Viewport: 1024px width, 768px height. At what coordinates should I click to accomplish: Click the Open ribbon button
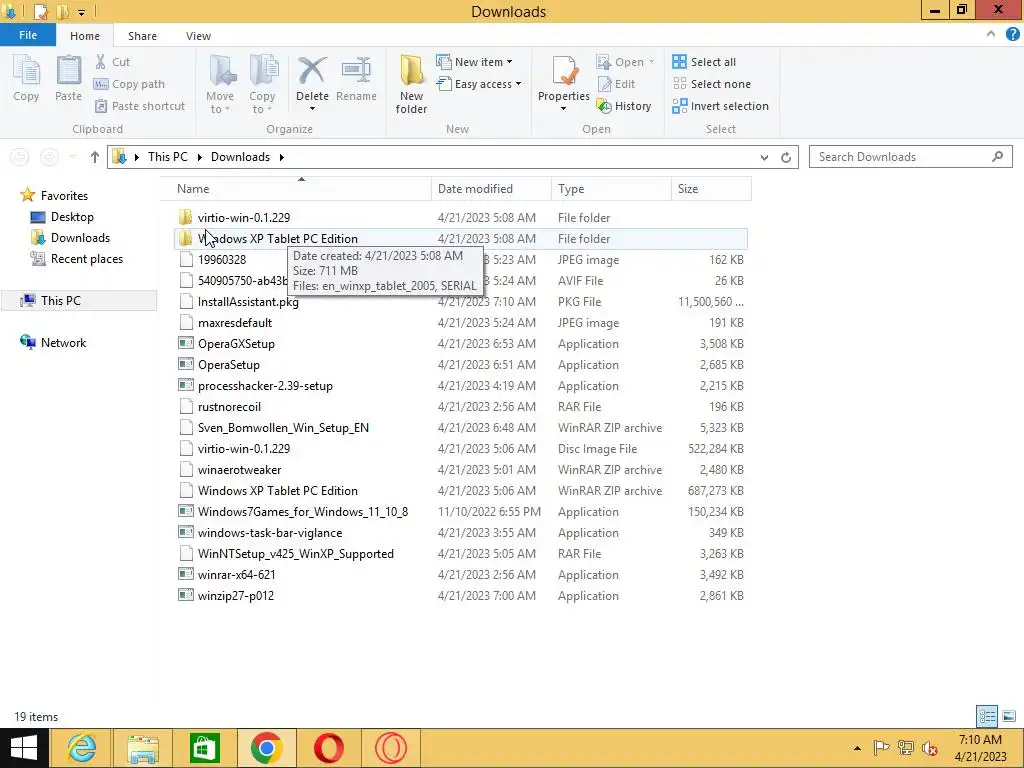pos(625,62)
